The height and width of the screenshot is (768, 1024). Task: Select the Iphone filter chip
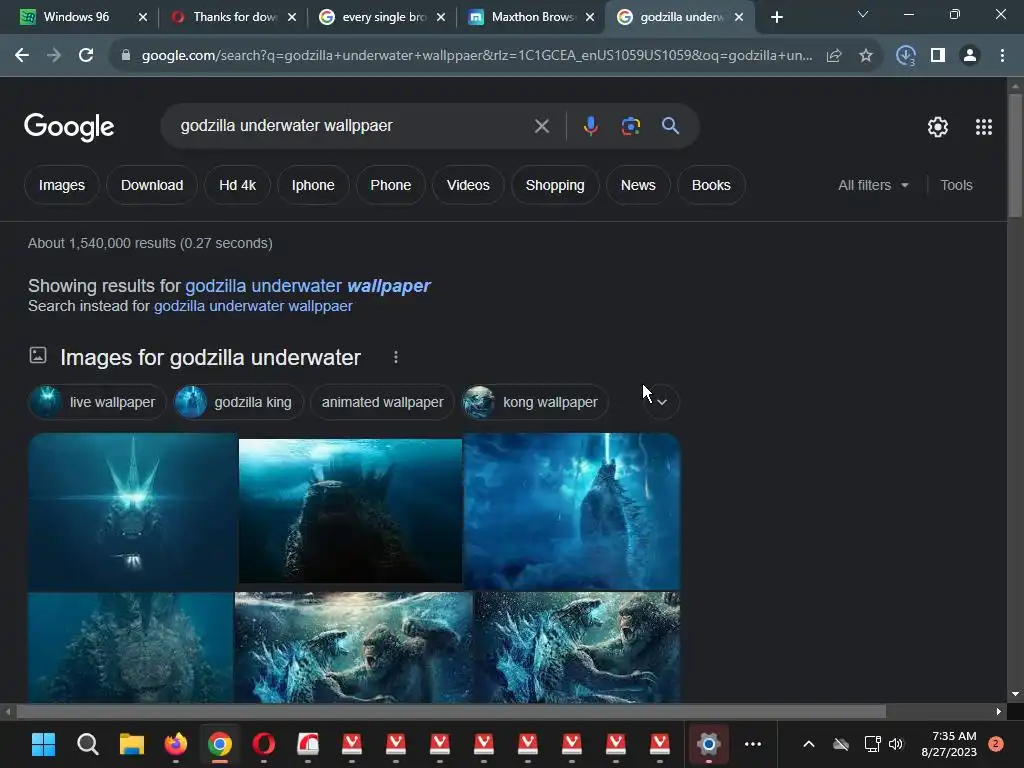(313, 185)
